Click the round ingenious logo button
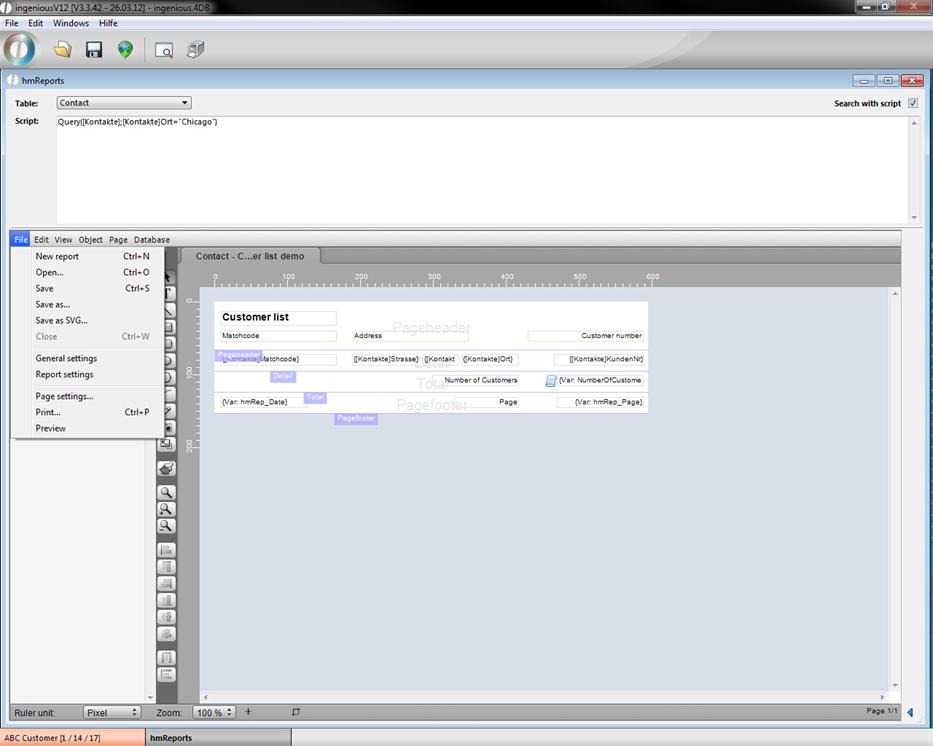The image size is (933, 746). point(20,49)
